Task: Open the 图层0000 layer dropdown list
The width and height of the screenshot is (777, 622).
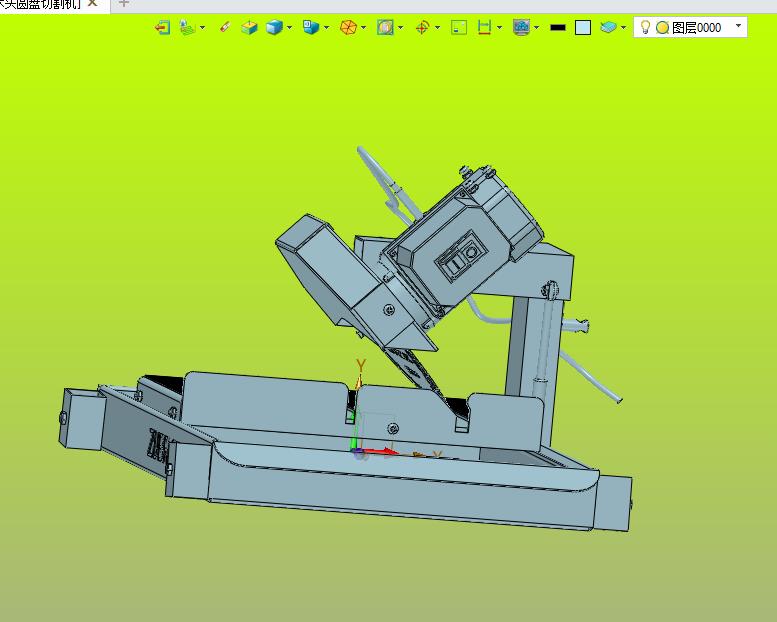Action: pos(738,26)
